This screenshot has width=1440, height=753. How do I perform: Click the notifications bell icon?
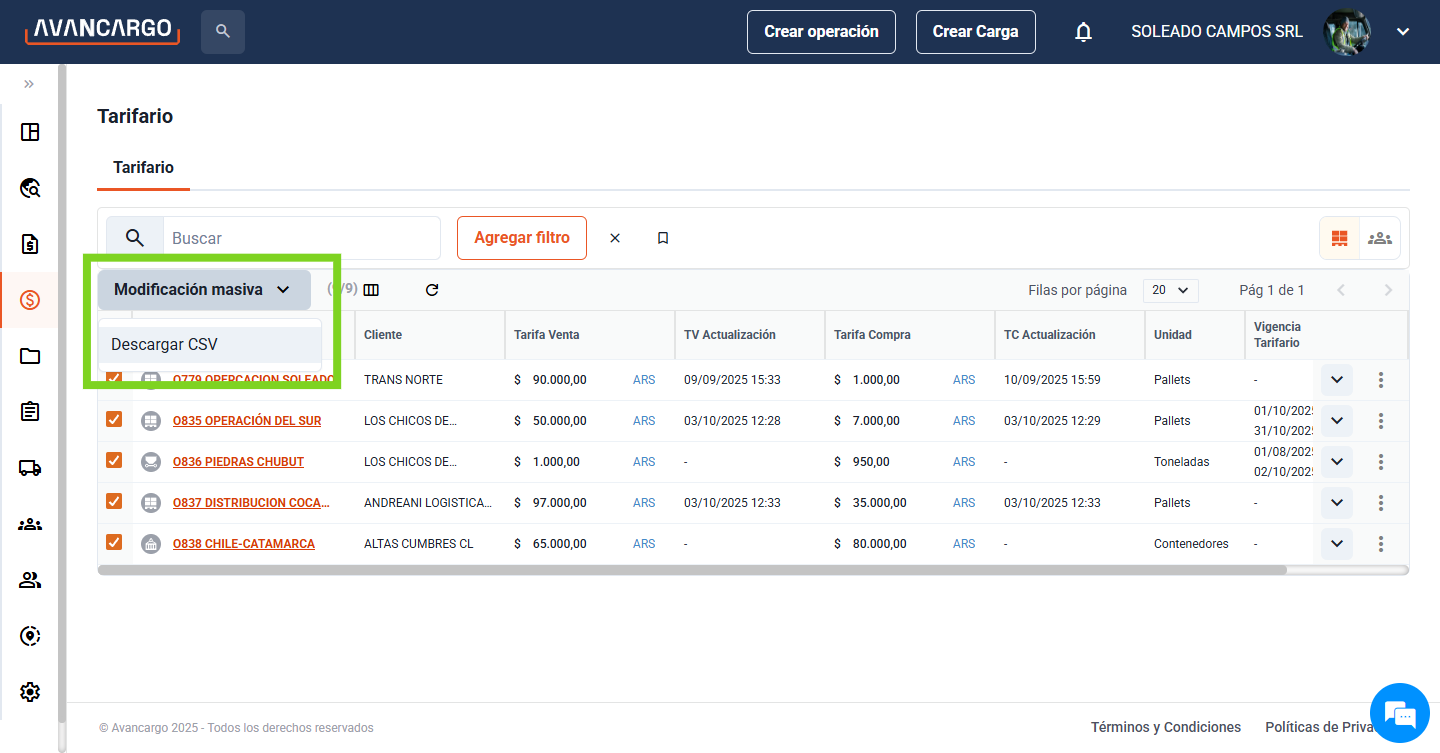1083,32
